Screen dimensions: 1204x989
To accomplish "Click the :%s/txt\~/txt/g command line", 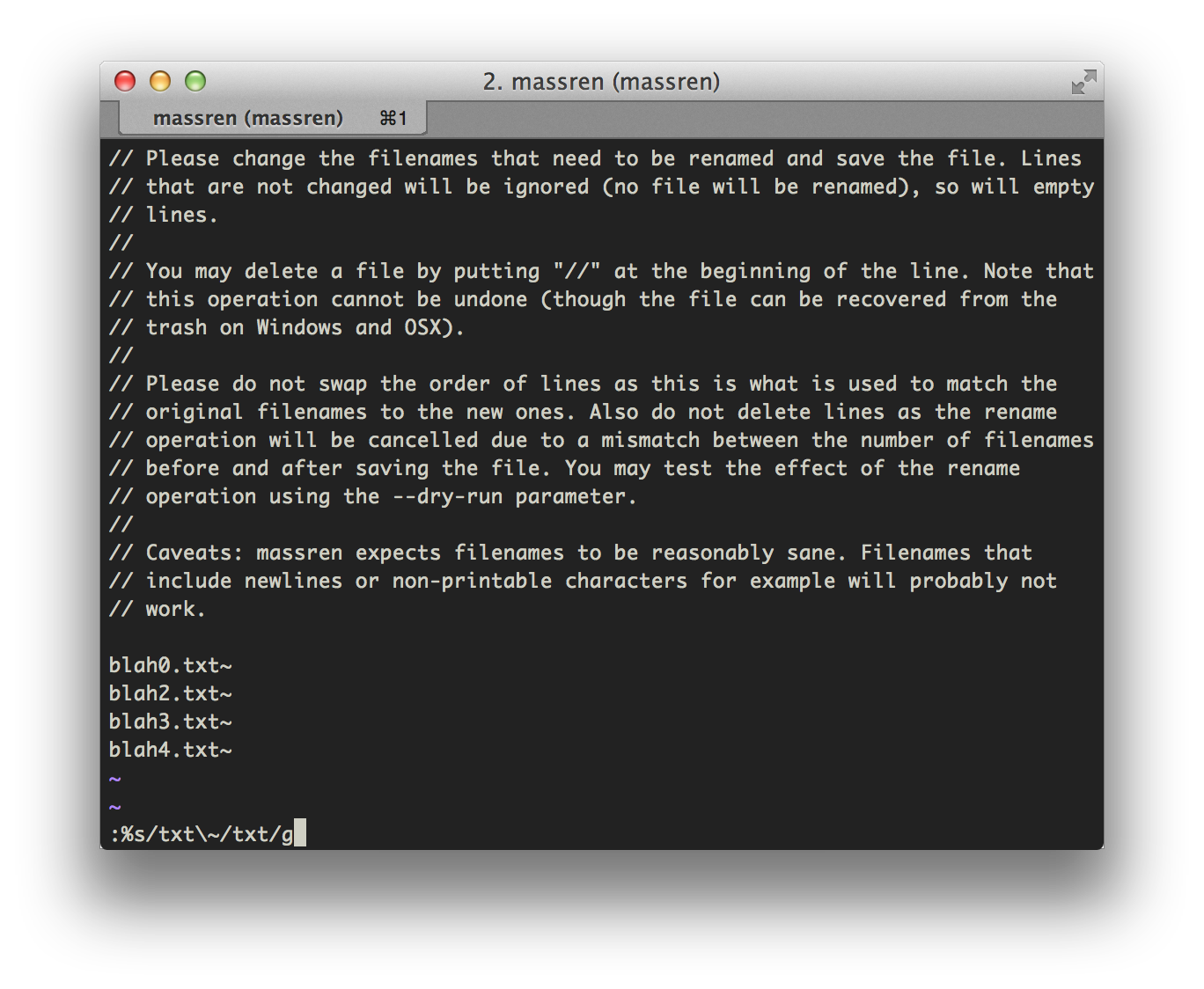I will tap(202, 834).
